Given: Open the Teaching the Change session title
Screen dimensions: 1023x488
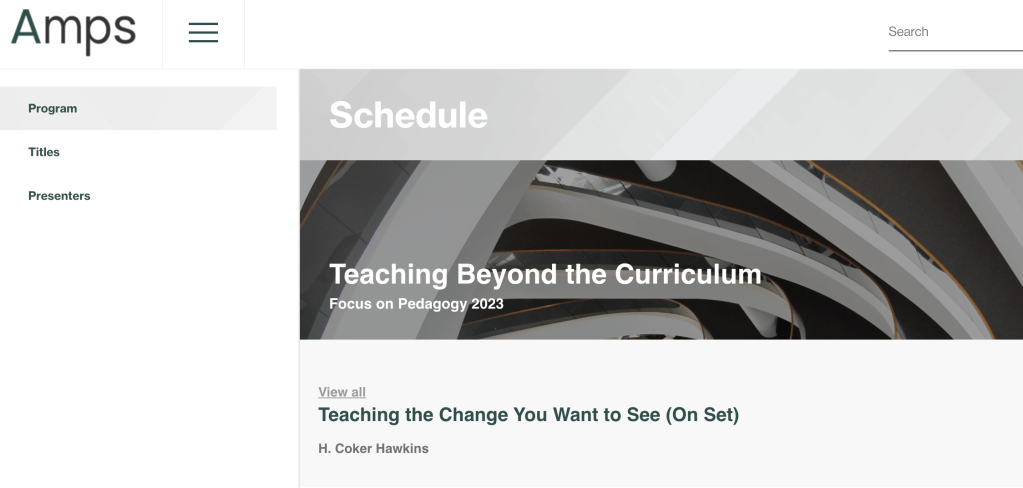Looking at the screenshot, I should (x=528, y=415).
